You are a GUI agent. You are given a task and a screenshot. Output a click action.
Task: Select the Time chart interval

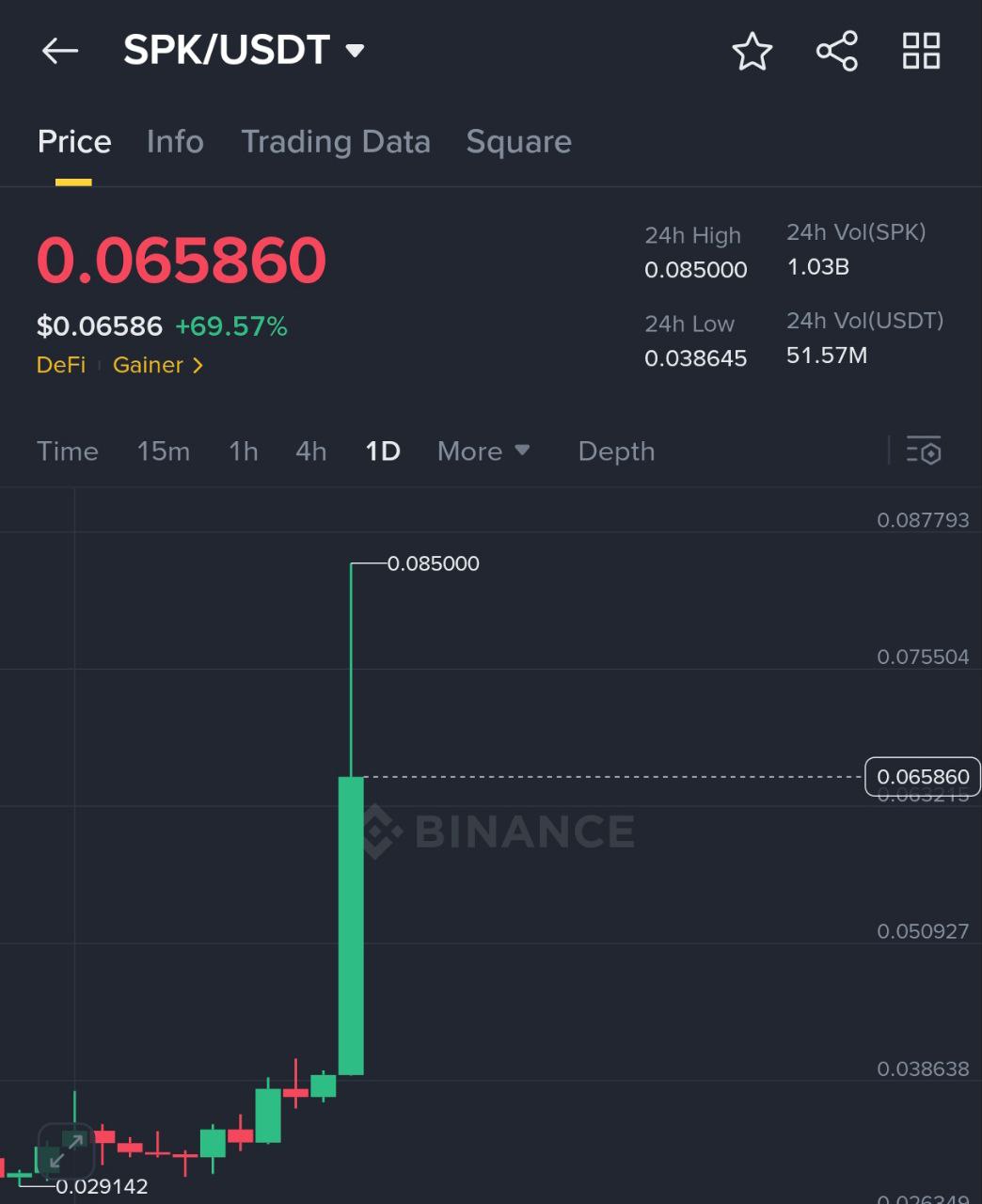coord(68,451)
